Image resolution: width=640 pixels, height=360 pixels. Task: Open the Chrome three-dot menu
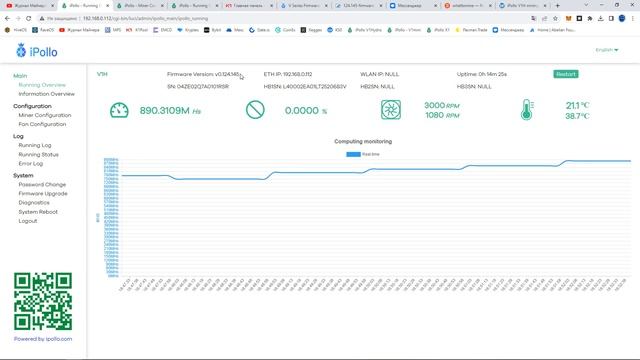(x=633, y=18)
